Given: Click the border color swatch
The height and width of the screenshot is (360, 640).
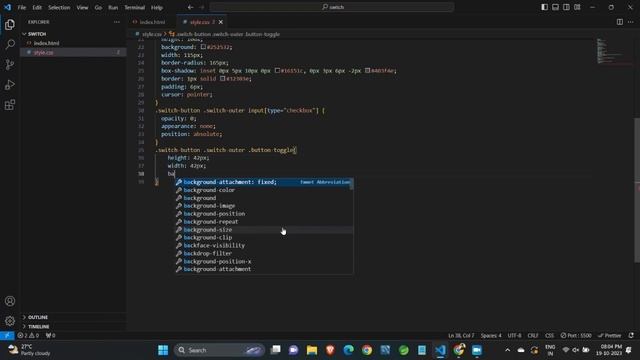Looking at the screenshot, I should pos(223,78).
